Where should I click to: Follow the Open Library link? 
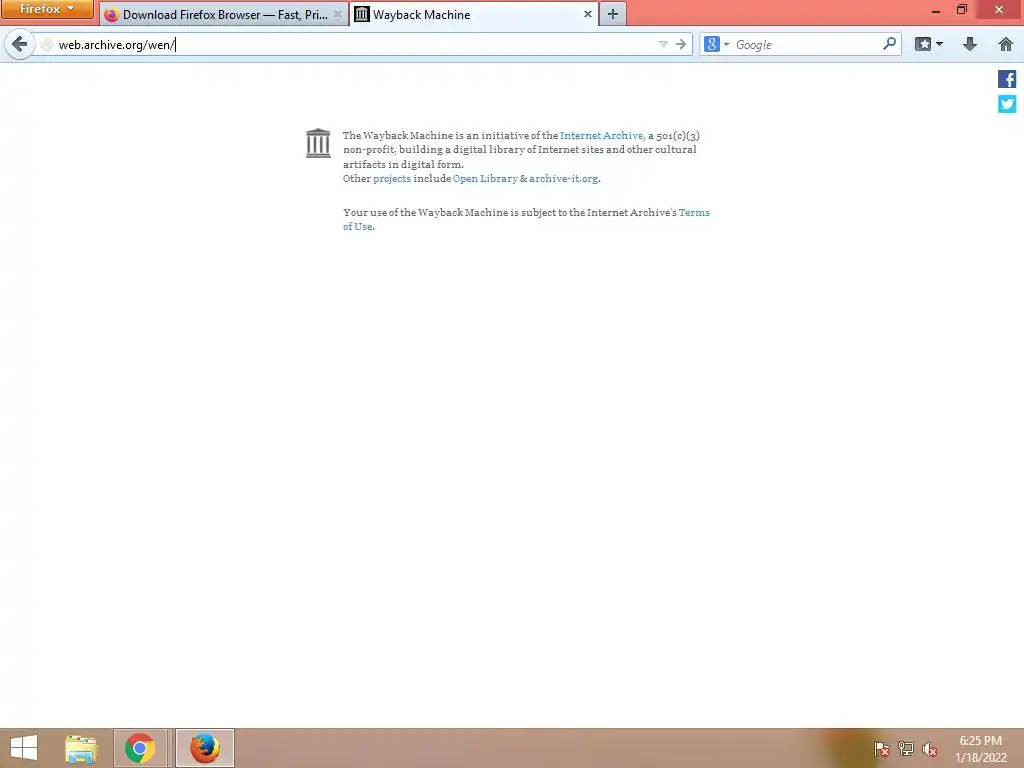(485, 178)
